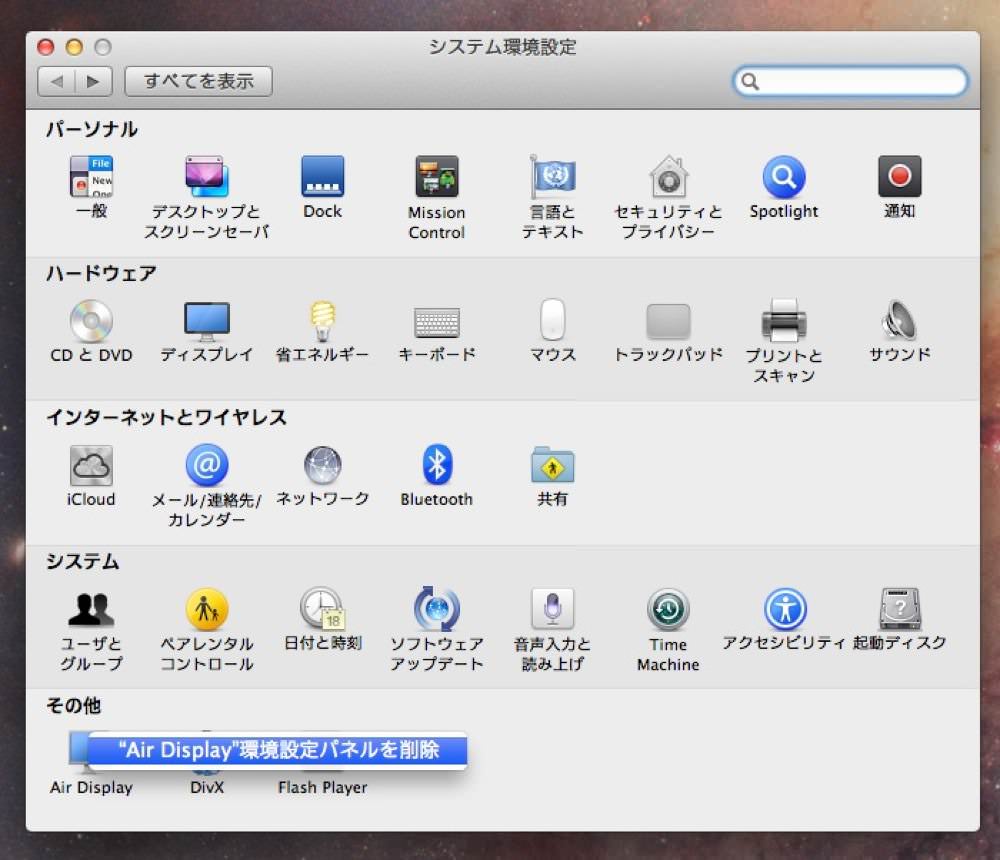Open マウス (Mouse) preferences

553,320
